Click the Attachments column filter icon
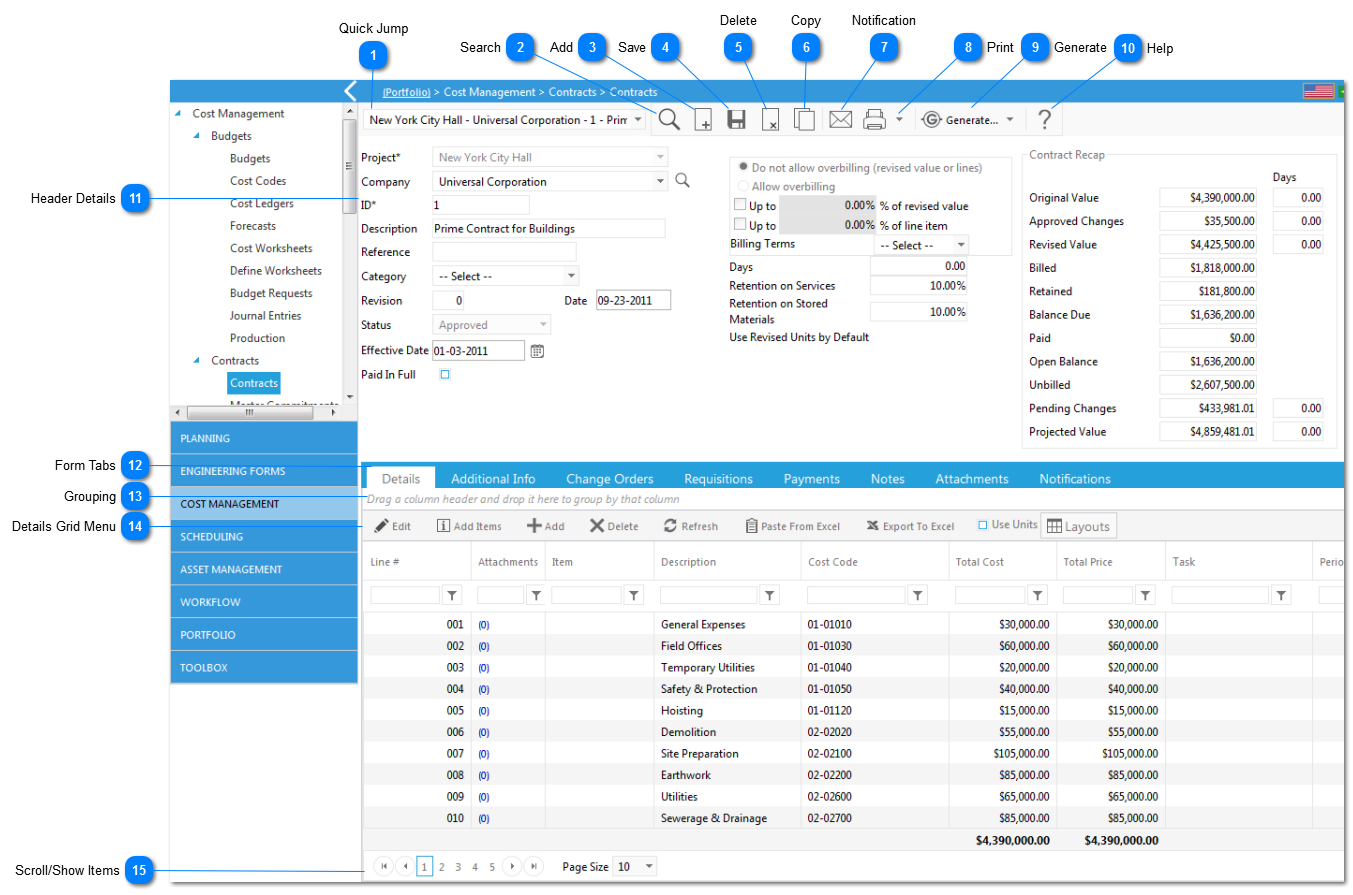The height and width of the screenshot is (895, 1353). pos(536,595)
